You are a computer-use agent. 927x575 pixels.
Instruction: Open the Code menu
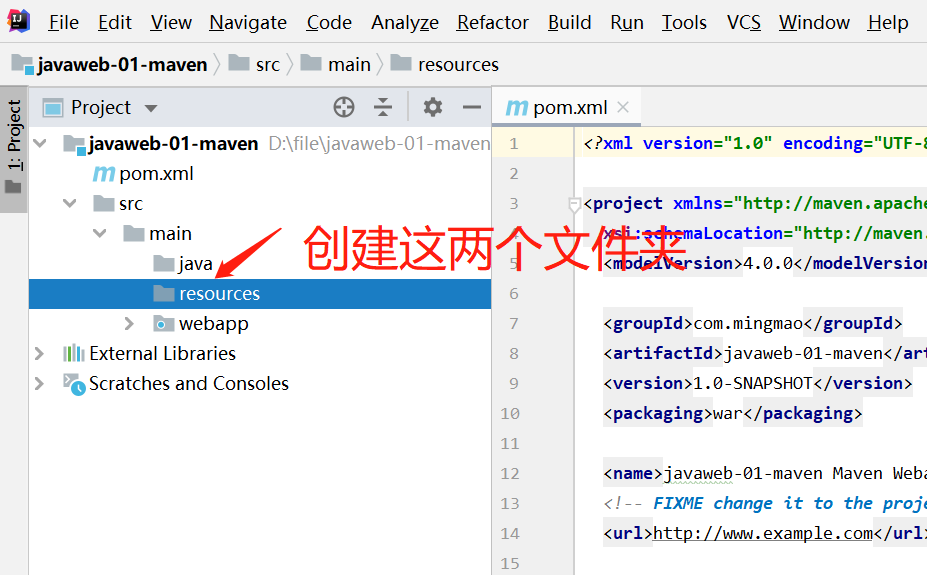pos(329,22)
